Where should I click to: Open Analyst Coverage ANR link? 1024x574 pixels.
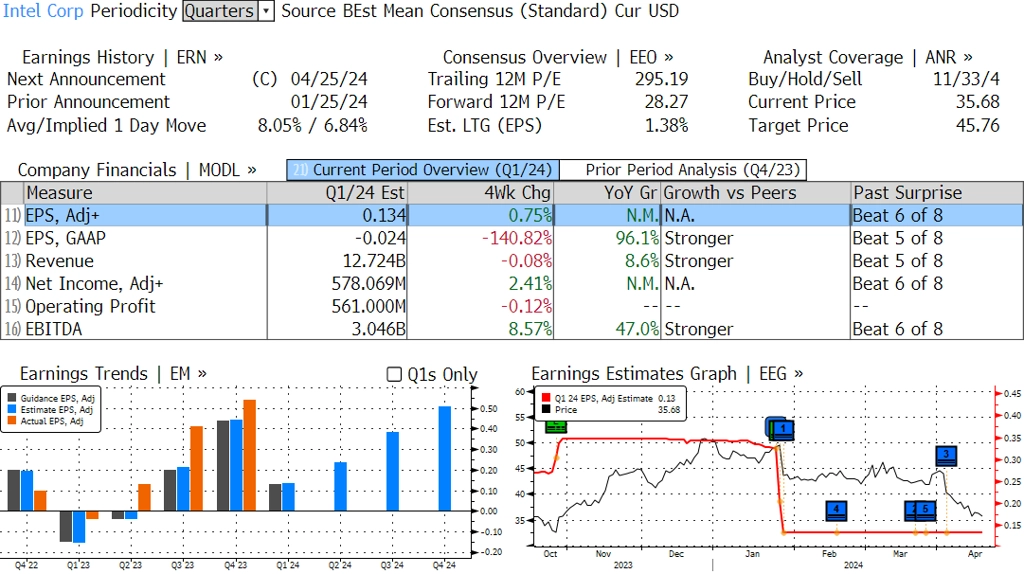click(x=867, y=57)
